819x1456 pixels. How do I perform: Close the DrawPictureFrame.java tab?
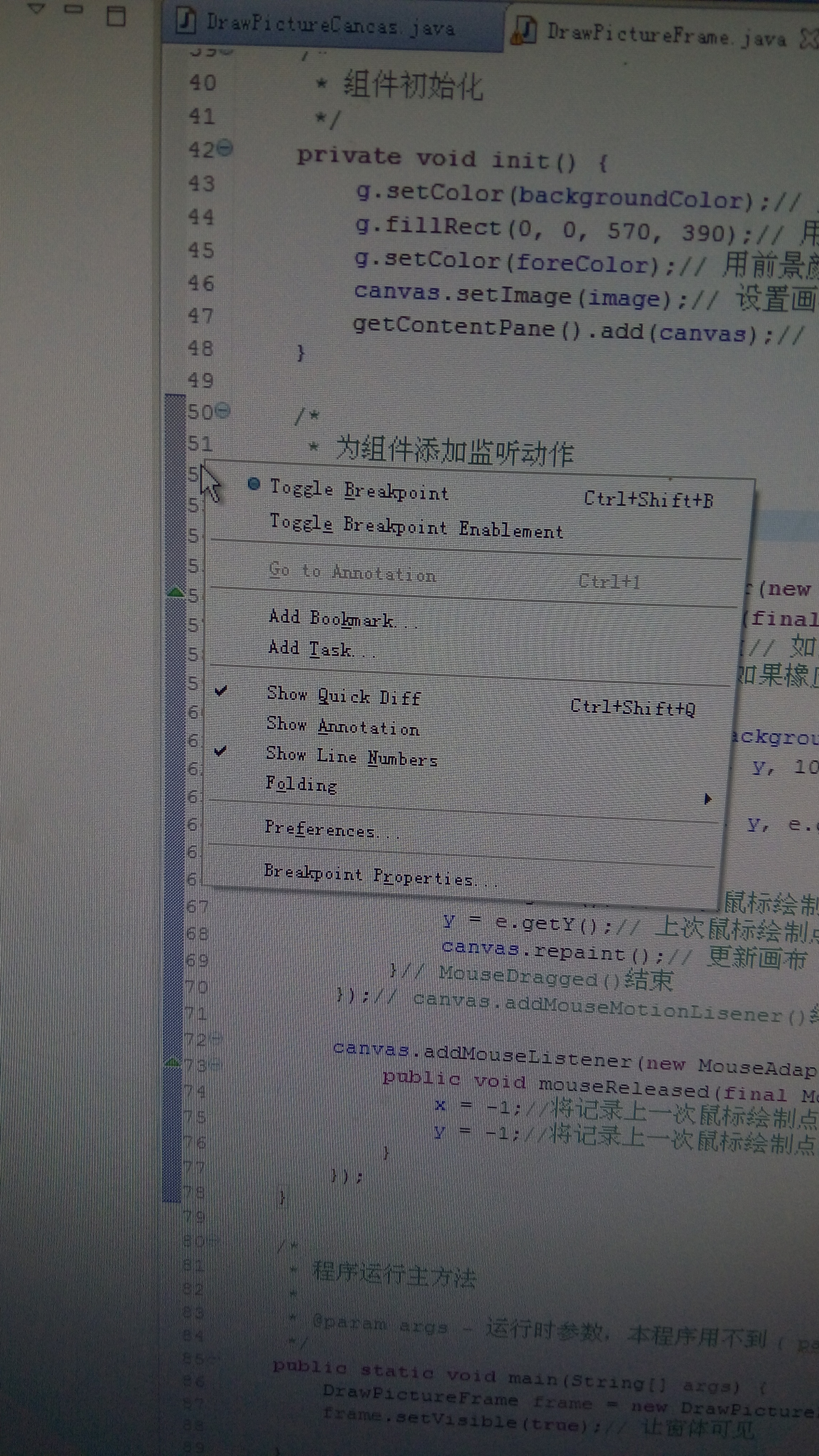810,38
